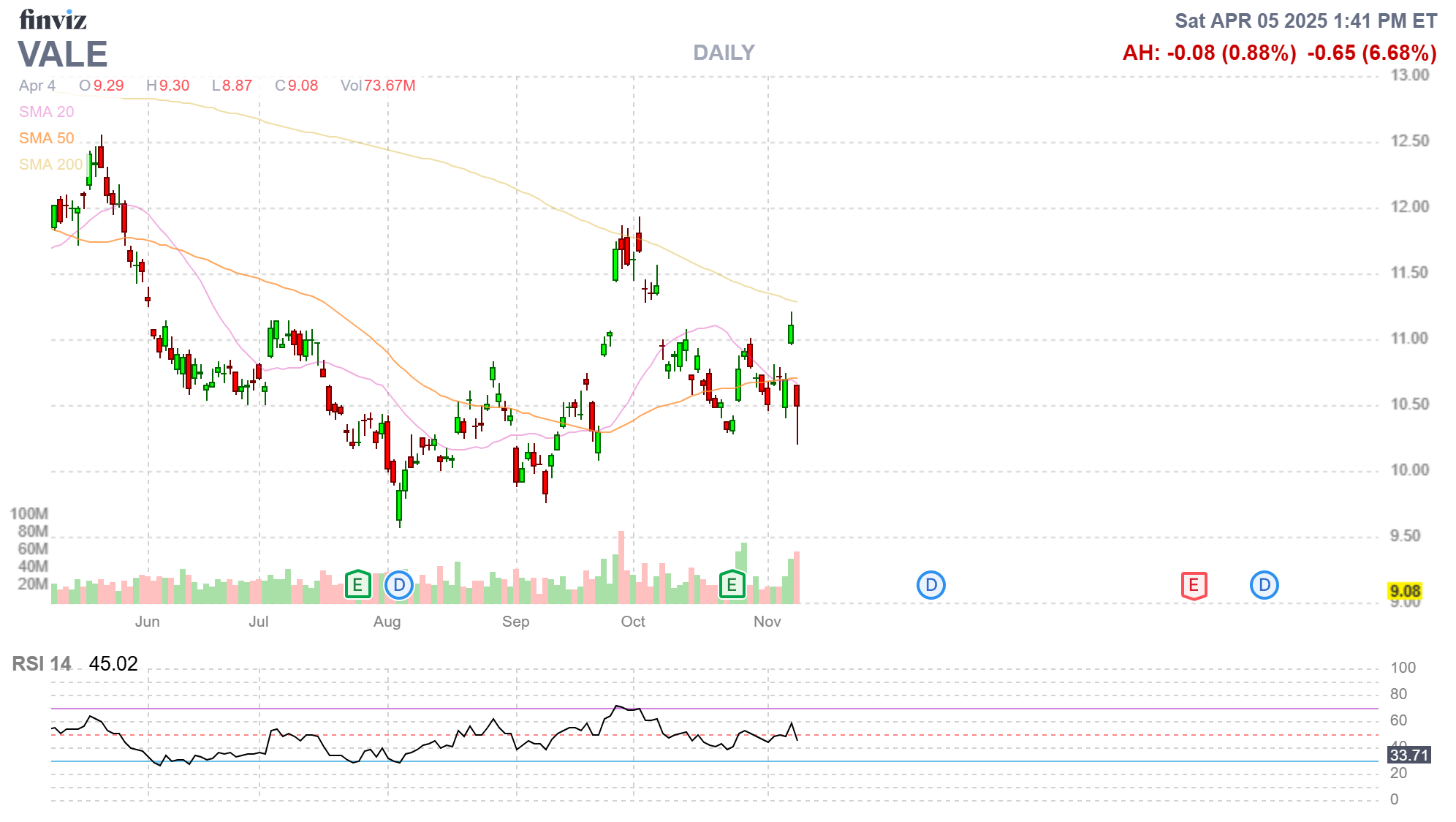This screenshot has width=1456, height=822.
Task: Click the yellow 9.08 current price tag
Action: point(1404,592)
